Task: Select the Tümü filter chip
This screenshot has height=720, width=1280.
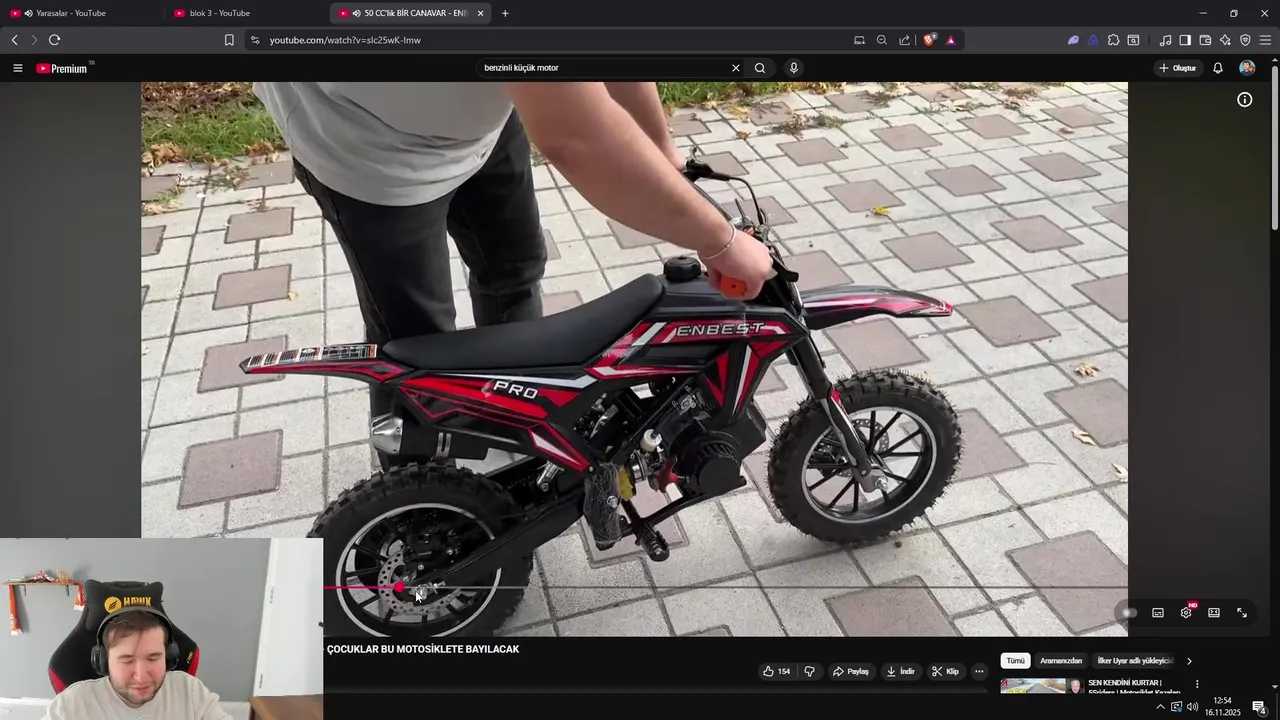Action: (x=1015, y=661)
